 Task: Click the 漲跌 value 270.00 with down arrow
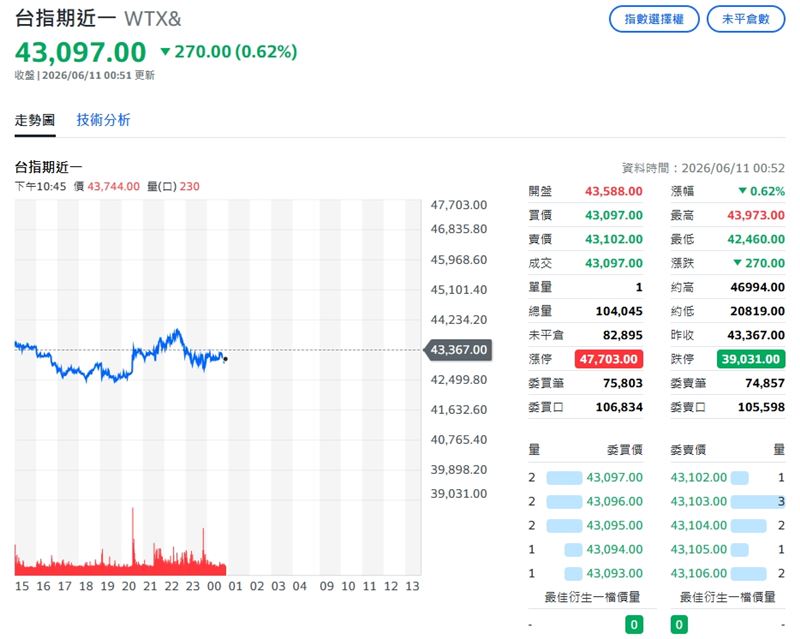(759, 263)
